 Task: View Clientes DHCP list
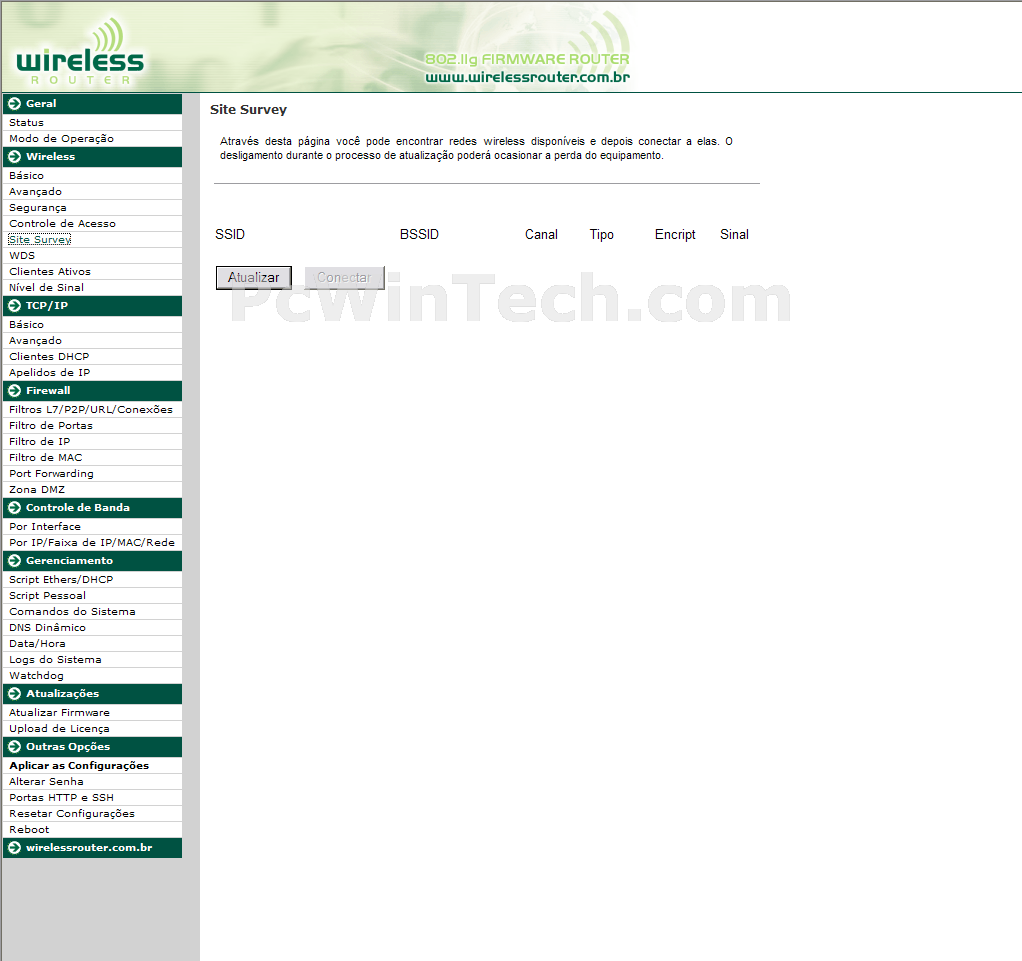pos(49,357)
